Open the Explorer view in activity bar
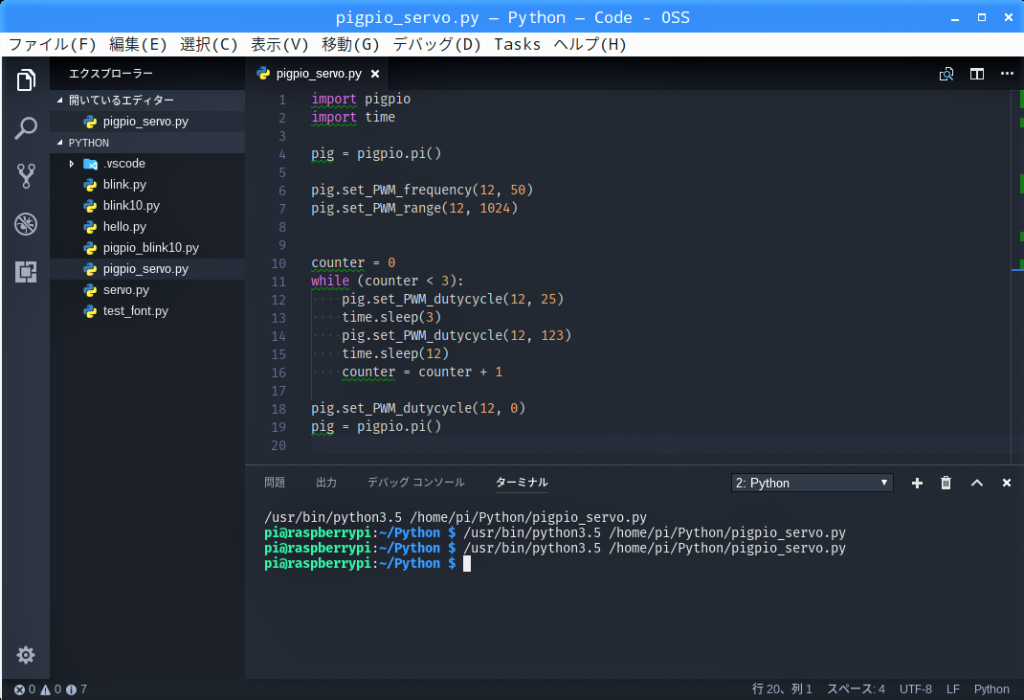The height and width of the screenshot is (700, 1024). click(26, 81)
